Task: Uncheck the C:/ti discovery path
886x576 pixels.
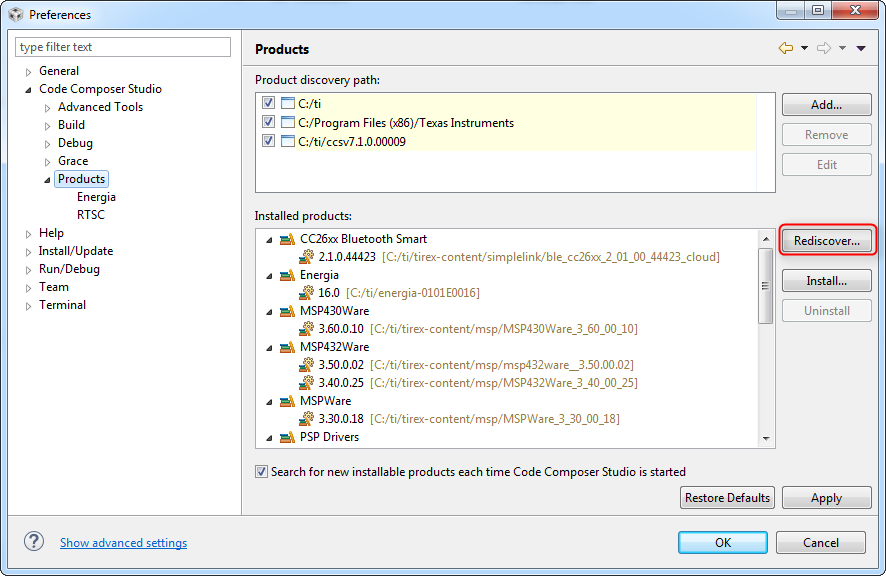Action: click(268, 103)
